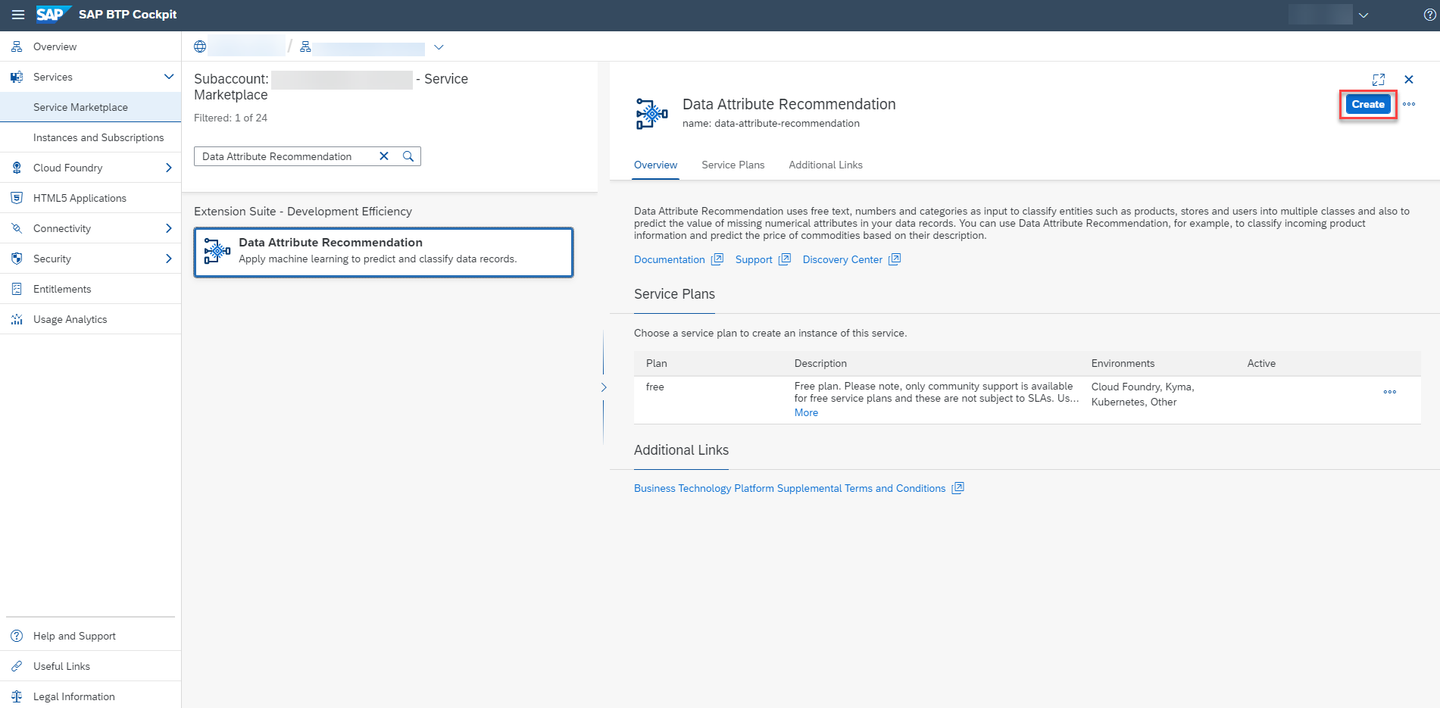Image resolution: width=1440 pixels, height=708 pixels.
Task: Click the Create button
Action: (1368, 104)
